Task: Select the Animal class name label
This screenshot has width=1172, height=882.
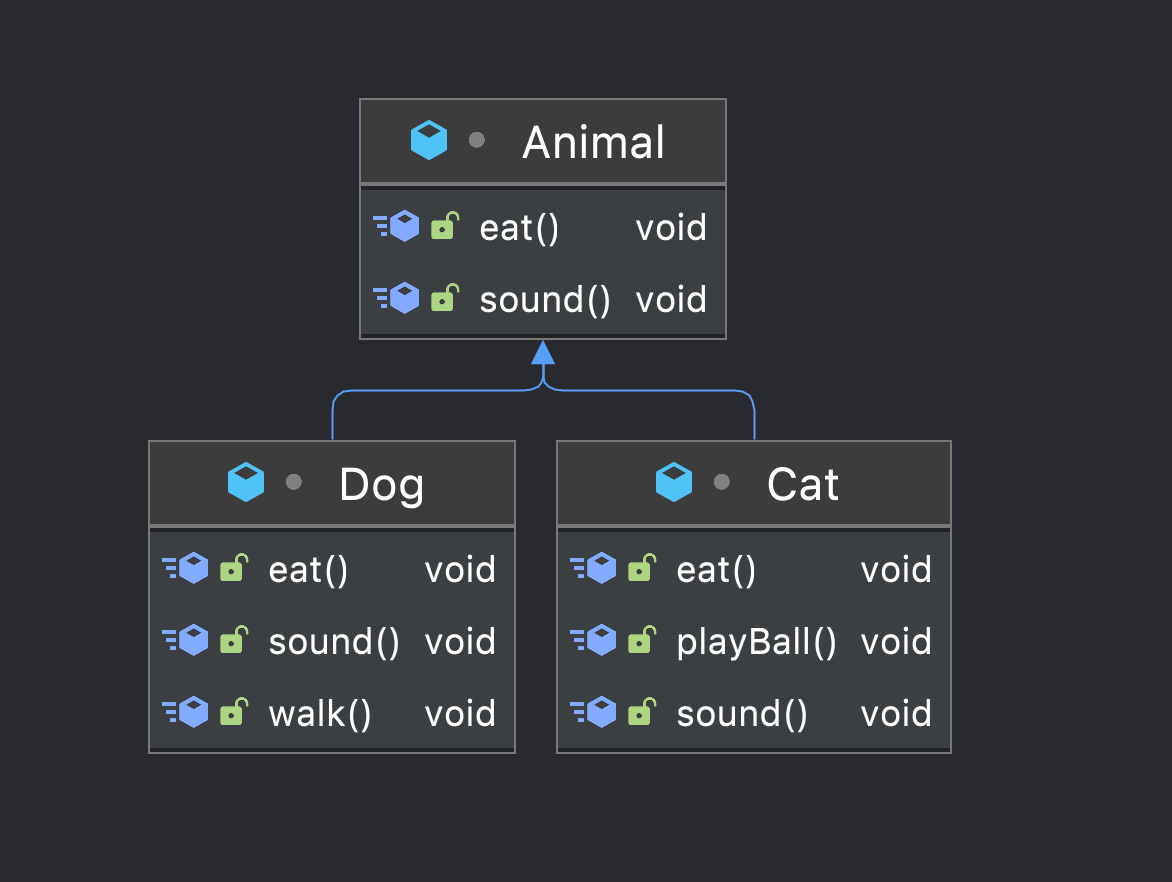Action: coord(593,142)
